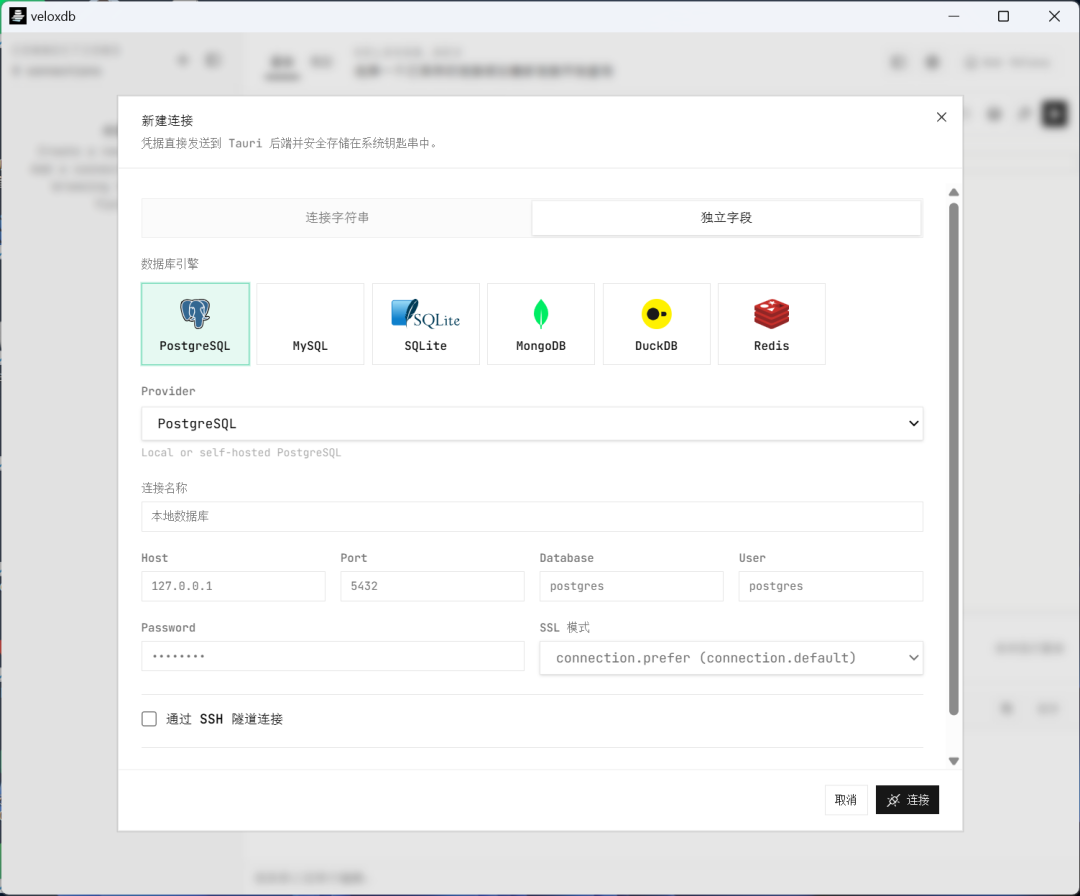Viewport: 1080px width, 896px height.
Task: Click the veloxdb app icon in title bar
Action: point(17,16)
